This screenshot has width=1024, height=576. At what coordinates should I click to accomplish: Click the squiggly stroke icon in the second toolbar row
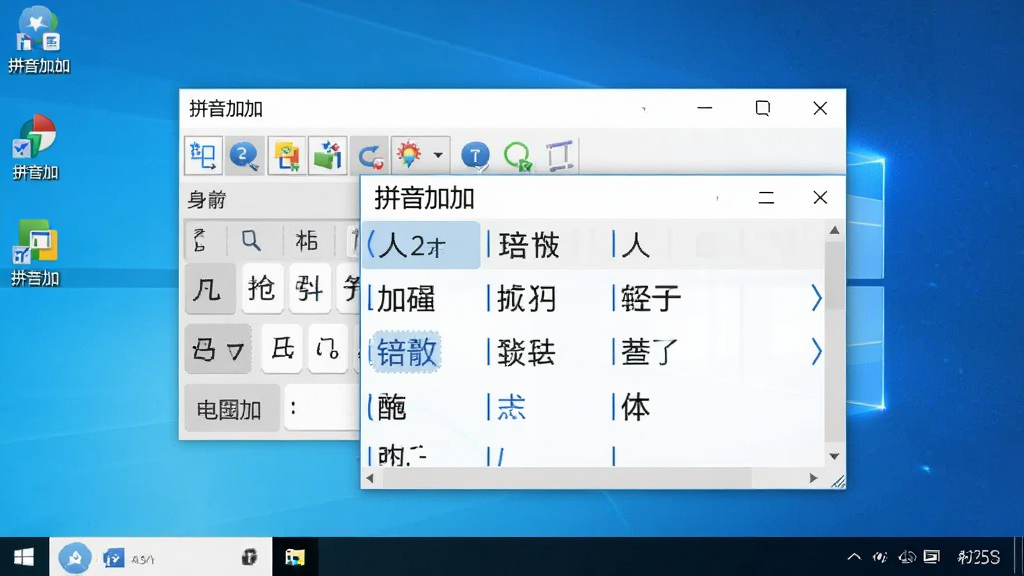[x=200, y=240]
